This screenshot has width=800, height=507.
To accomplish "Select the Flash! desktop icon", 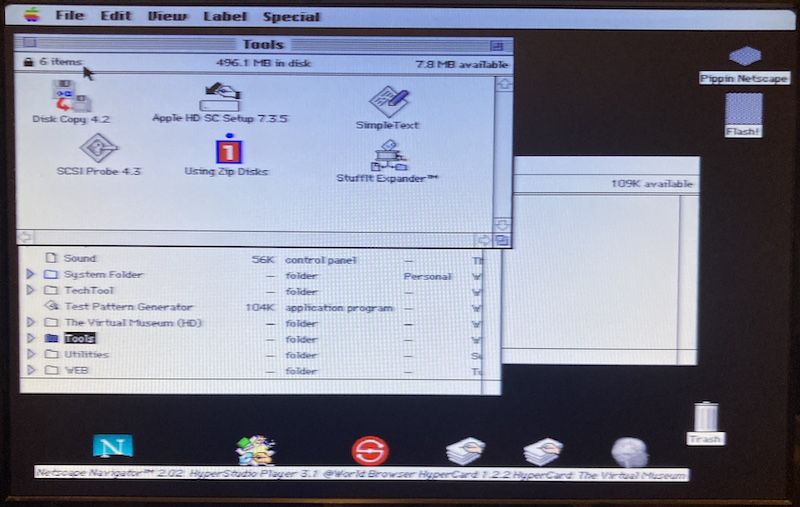I will tap(744, 109).
